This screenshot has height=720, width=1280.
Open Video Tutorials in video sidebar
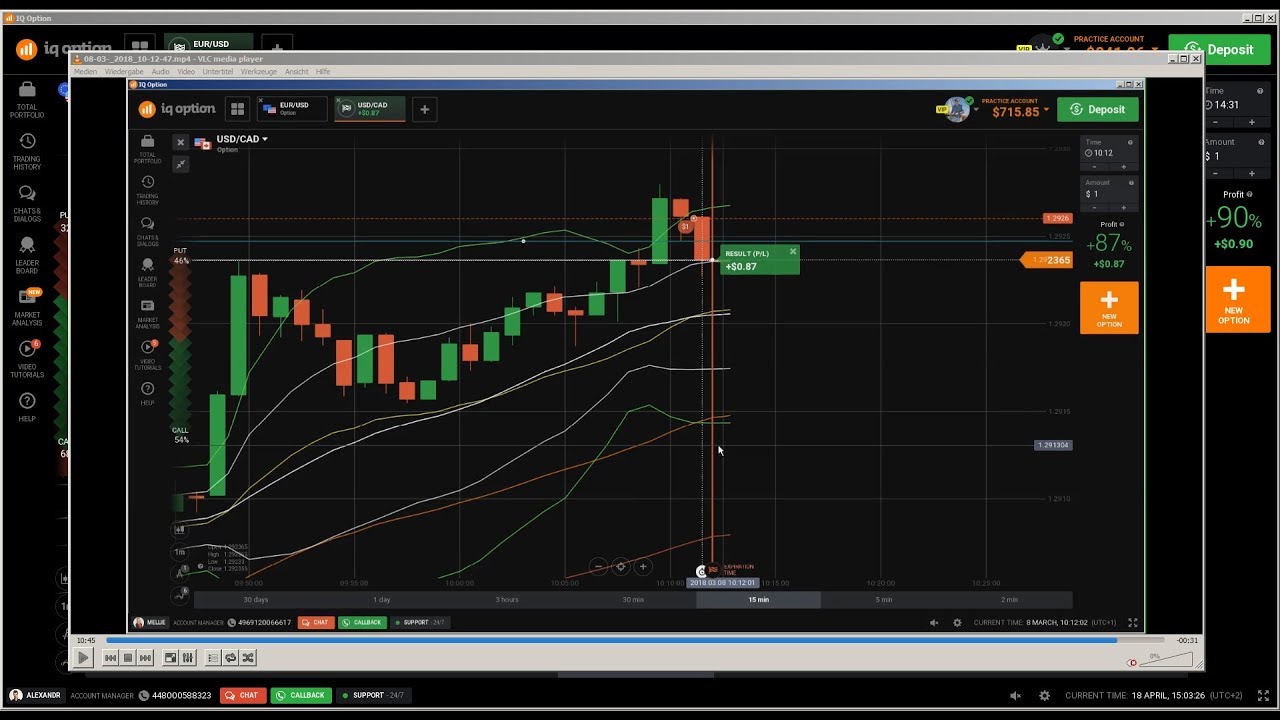[x=147, y=355]
